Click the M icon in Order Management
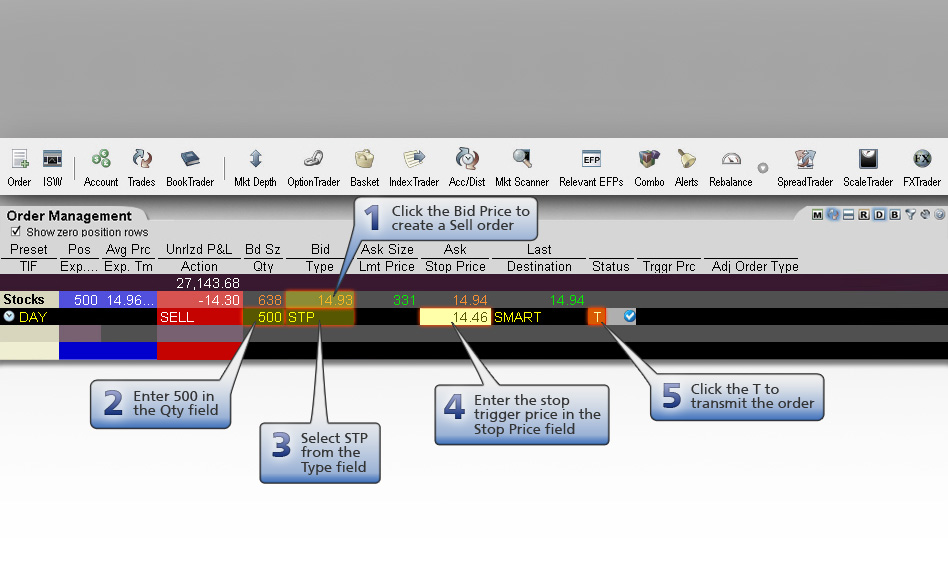Screen dimensions: 948x580 (817, 215)
